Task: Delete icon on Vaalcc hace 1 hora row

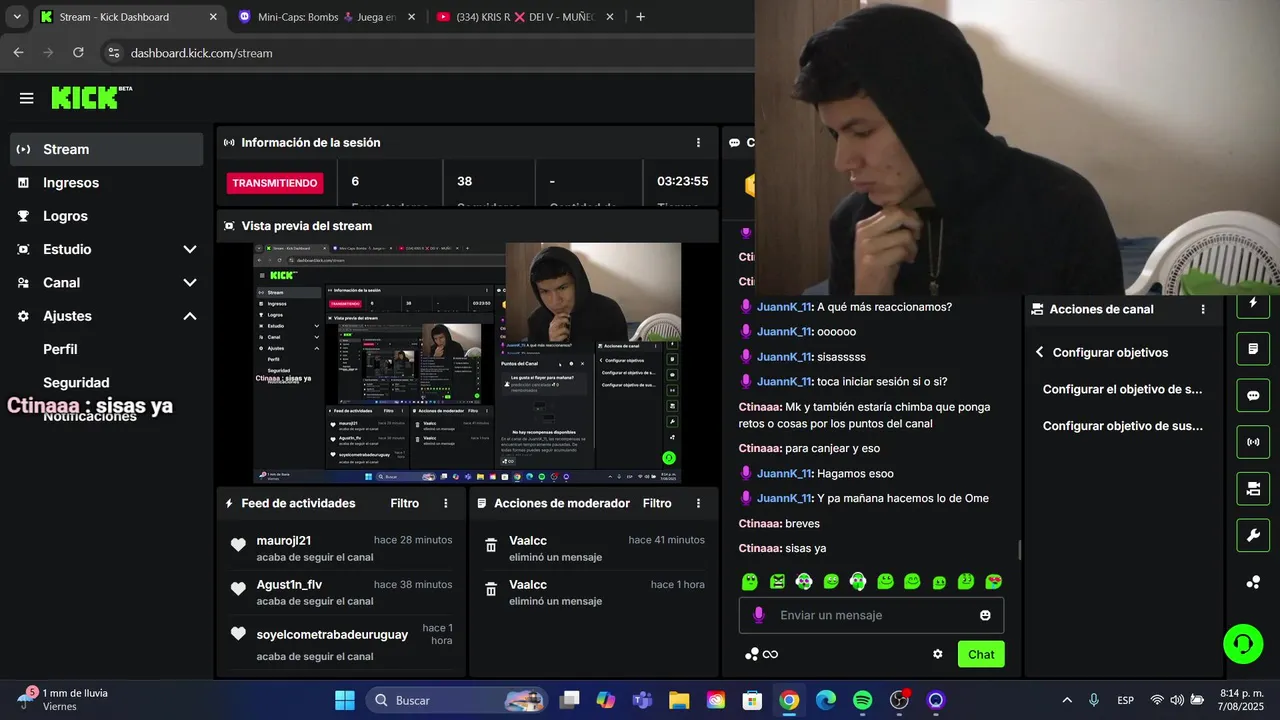Action: pos(491,590)
